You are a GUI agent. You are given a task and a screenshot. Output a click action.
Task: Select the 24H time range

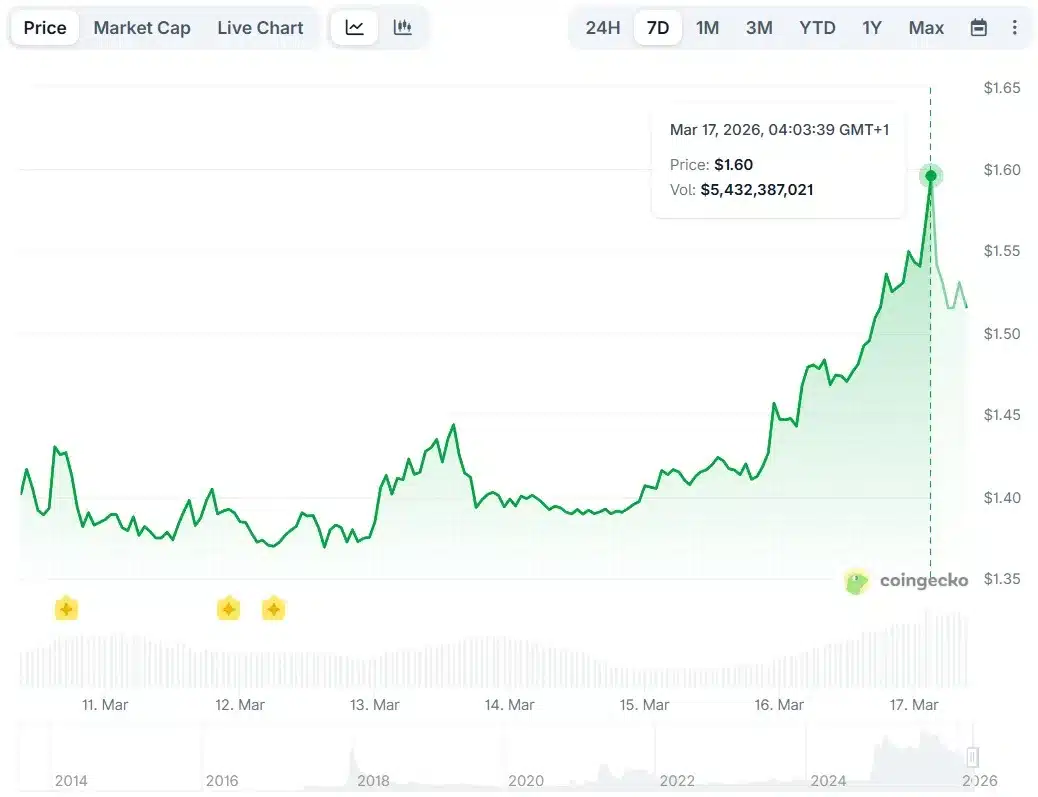click(x=603, y=28)
